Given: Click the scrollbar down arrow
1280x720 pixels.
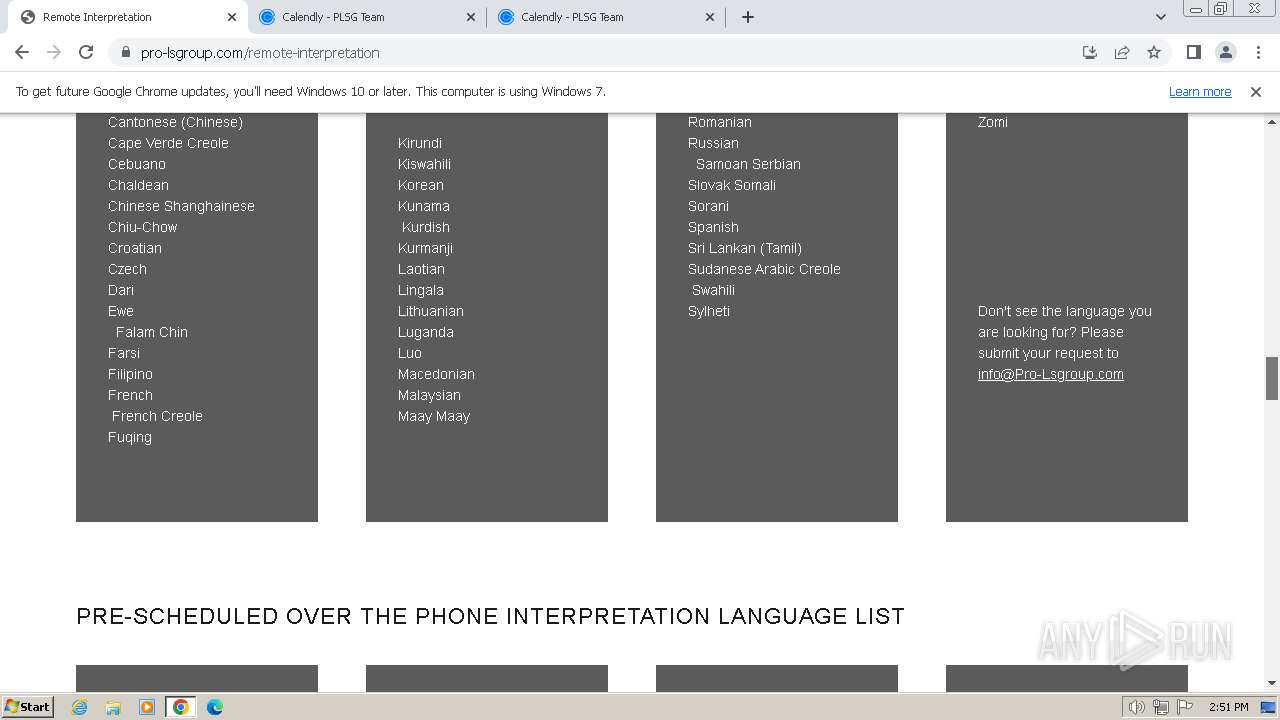Looking at the screenshot, I should click(1272, 683).
